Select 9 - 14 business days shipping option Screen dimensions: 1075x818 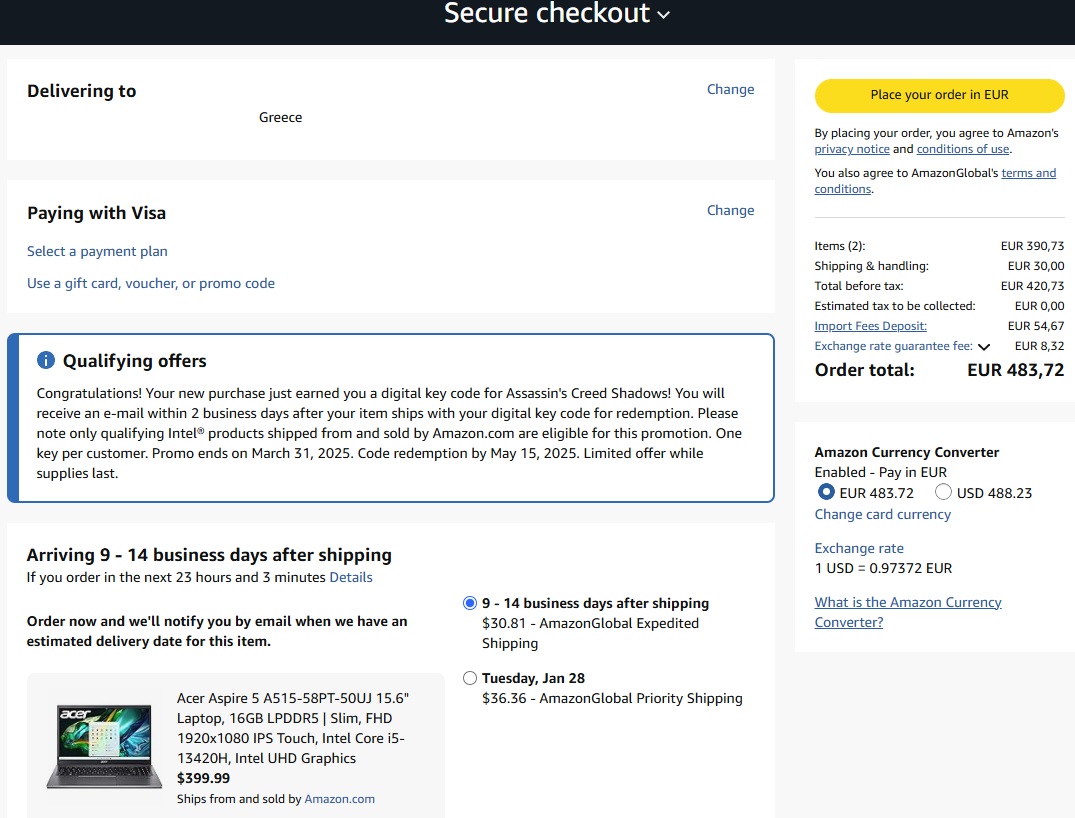470,603
